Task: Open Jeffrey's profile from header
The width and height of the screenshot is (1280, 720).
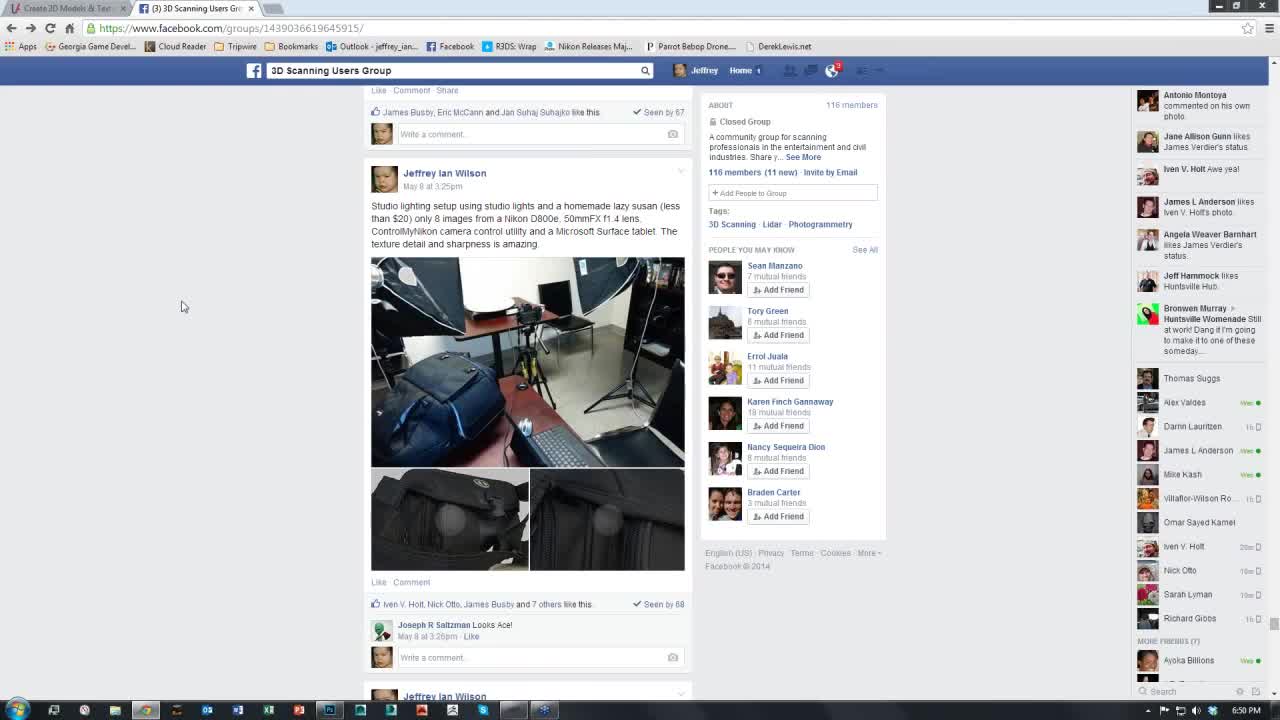Action: coord(696,70)
